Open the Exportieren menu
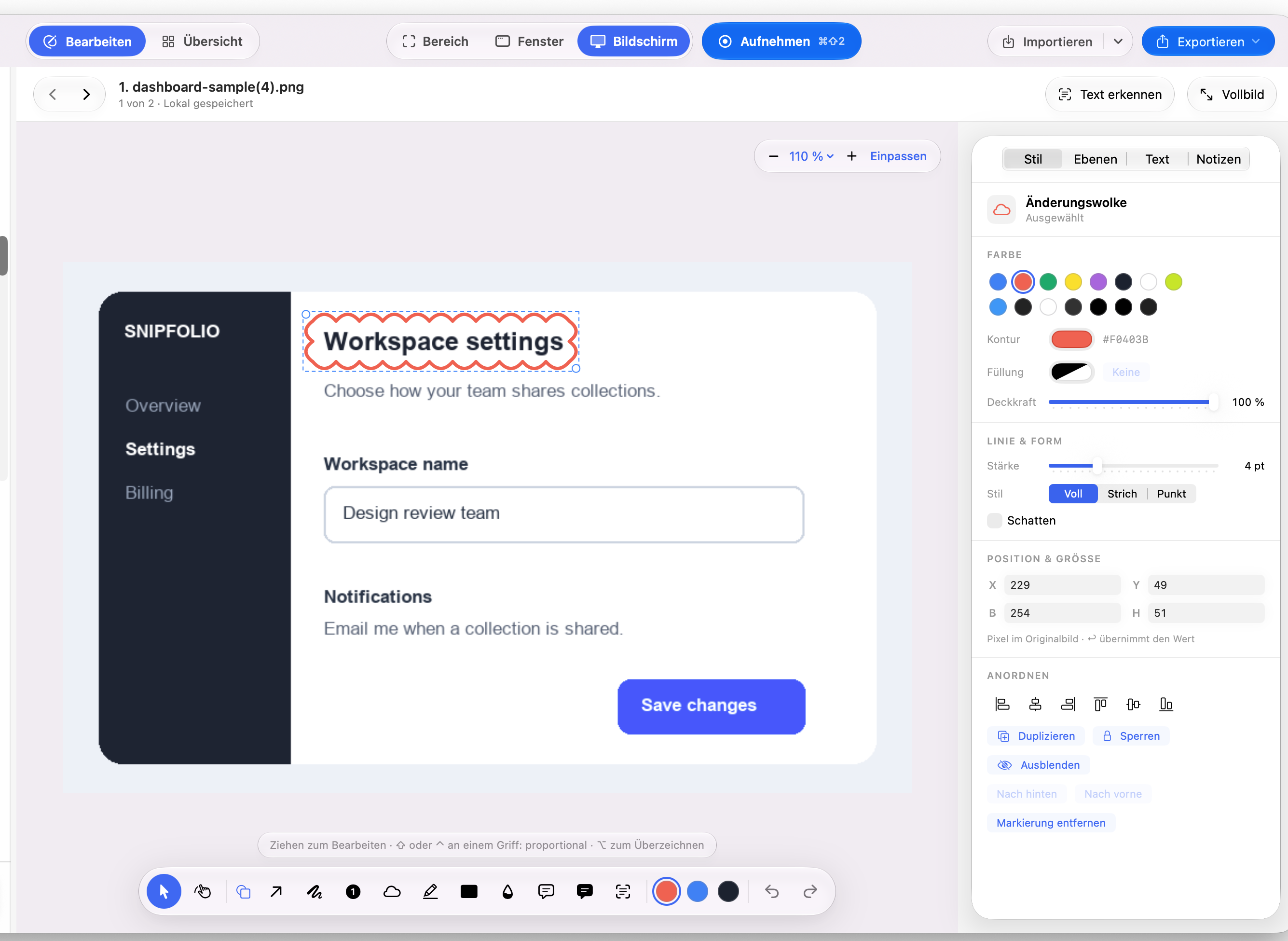Viewport: 1288px width, 941px height. [x=1208, y=42]
